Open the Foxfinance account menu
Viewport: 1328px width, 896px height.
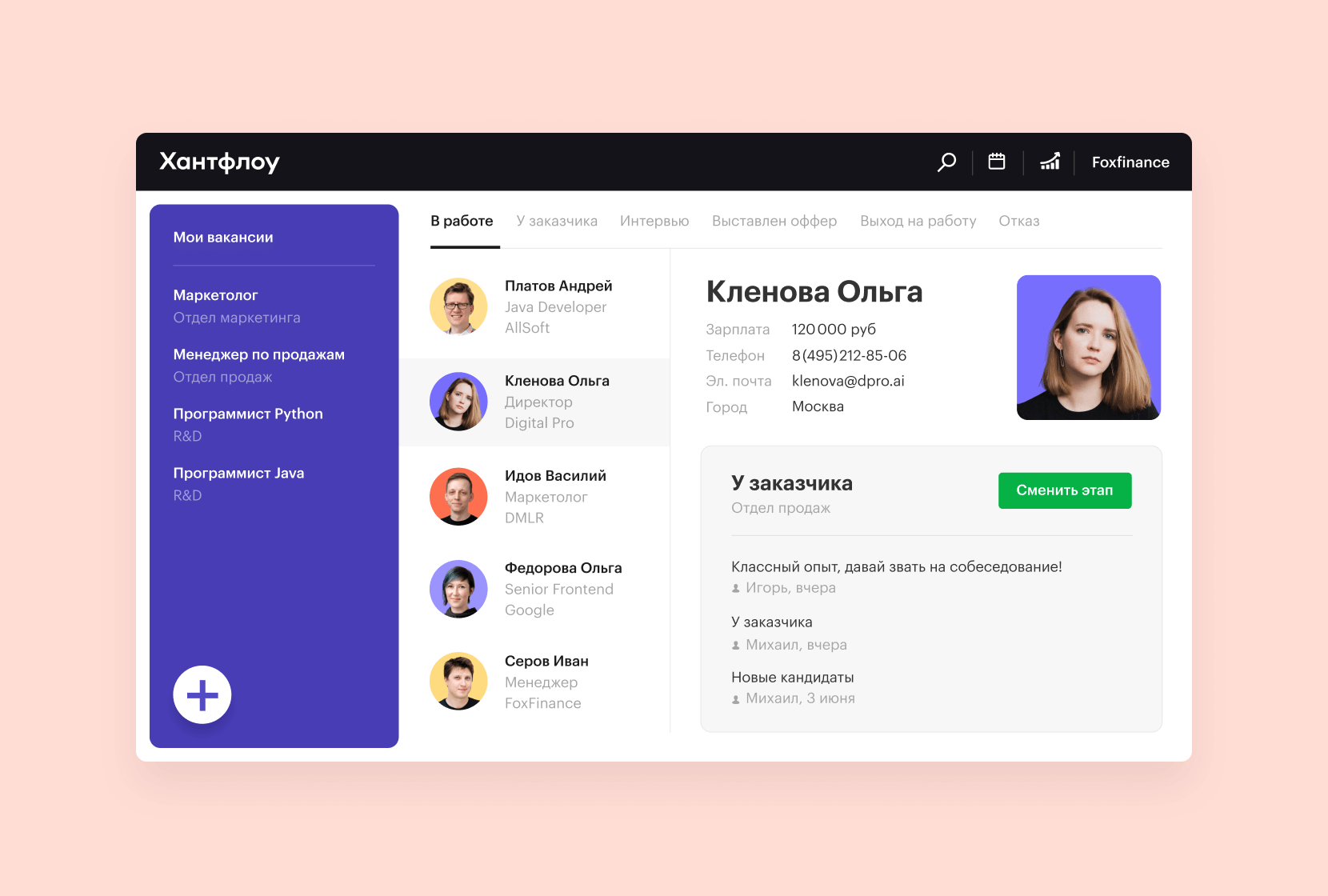coord(1130,162)
